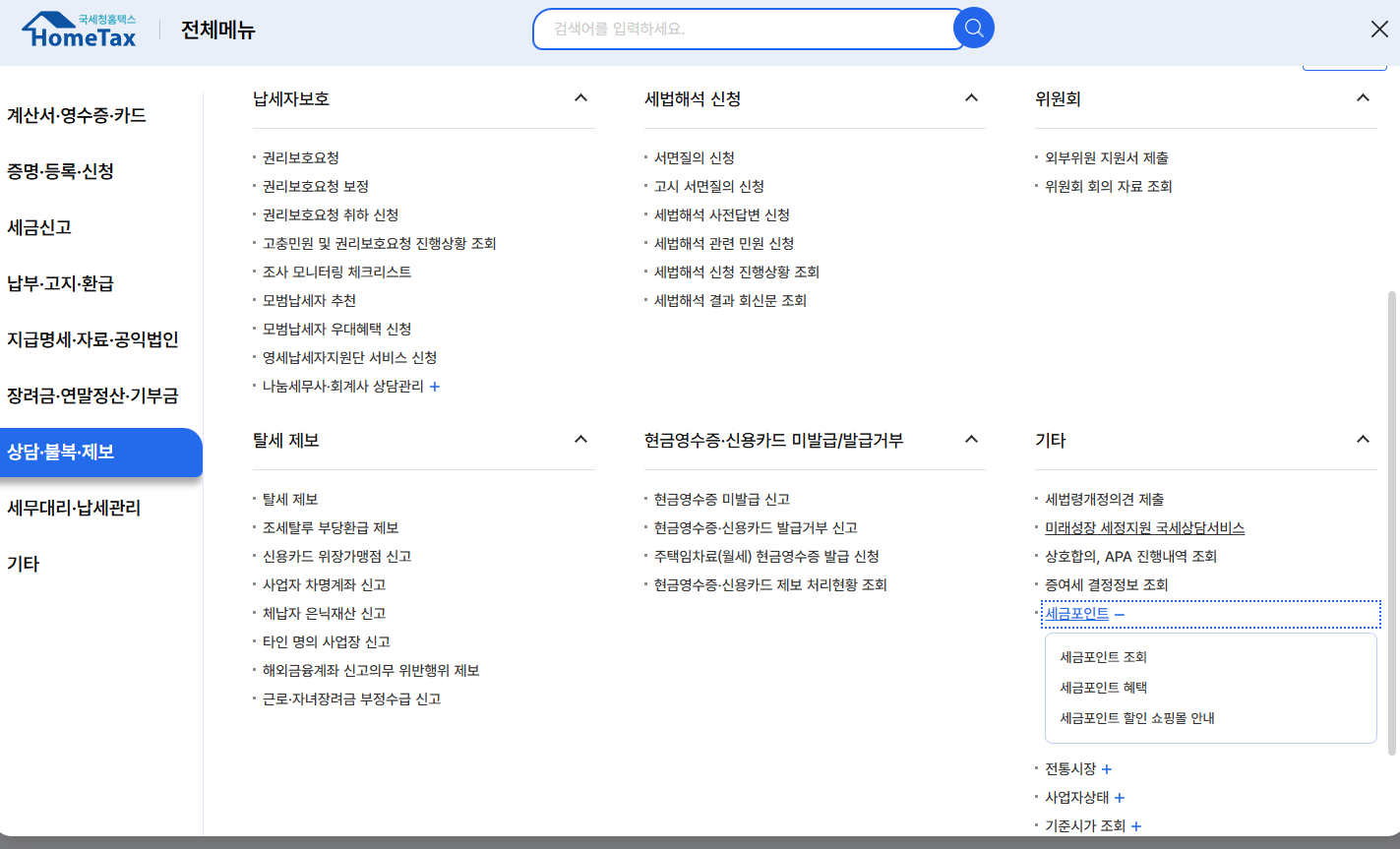
Task: Click the magnifier search button
Action: click(974, 29)
